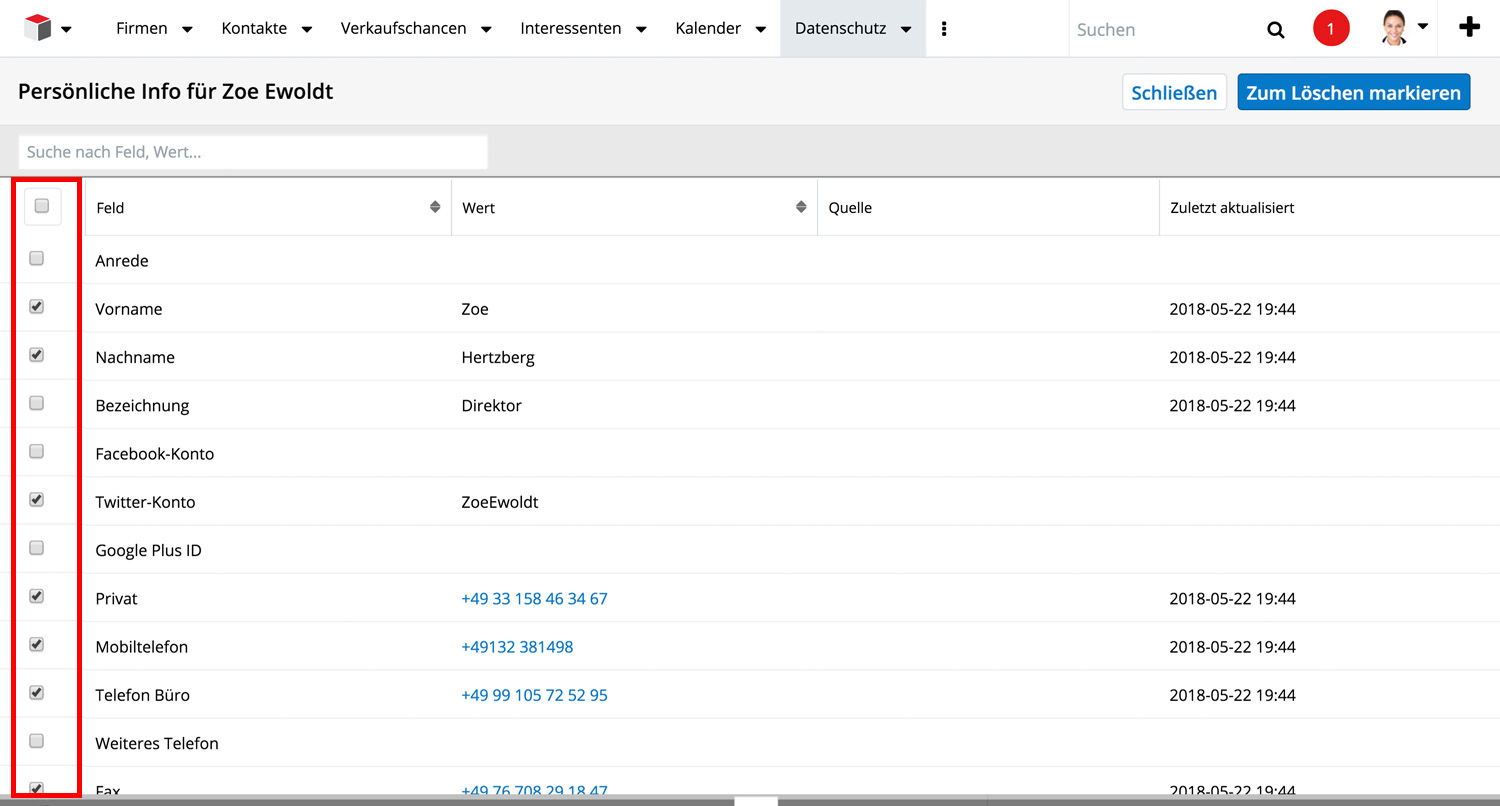Viewport: 1500px width, 806px height.
Task: Open the Interessenten module tab
Action: click(570, 29)
